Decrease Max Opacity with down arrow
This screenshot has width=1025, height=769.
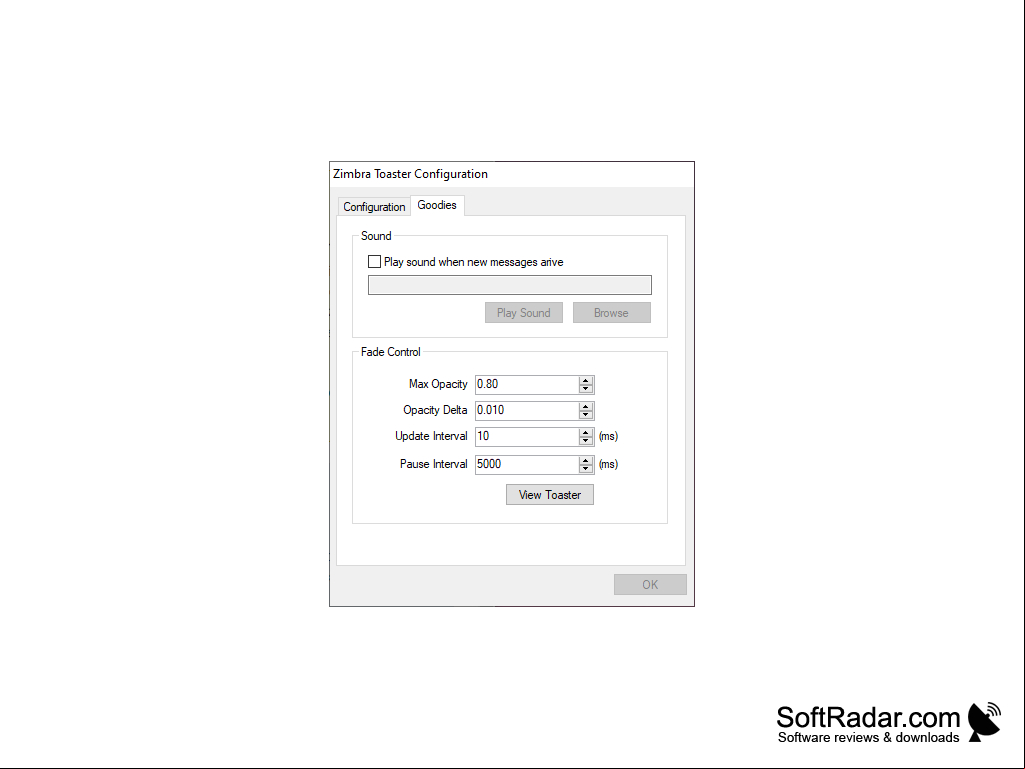[x=586, y=389]
